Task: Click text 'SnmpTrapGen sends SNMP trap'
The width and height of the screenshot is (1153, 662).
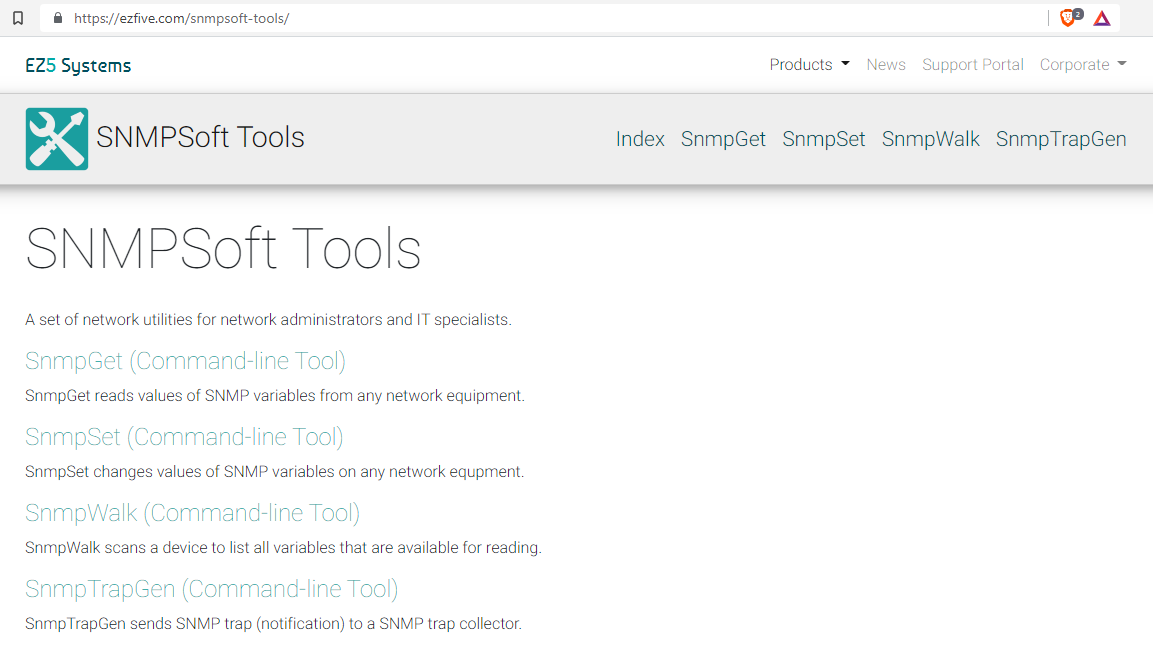Action: click(139, 624)
